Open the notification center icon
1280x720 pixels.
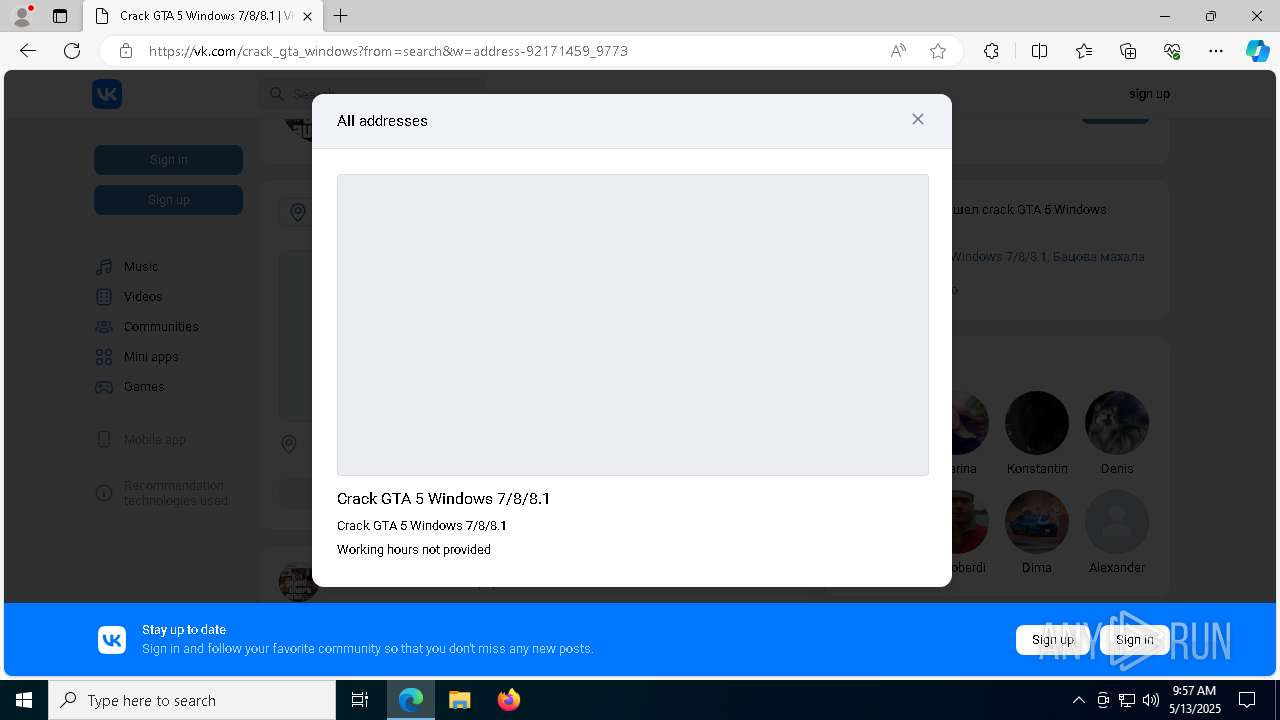(x=1248, y=700)
